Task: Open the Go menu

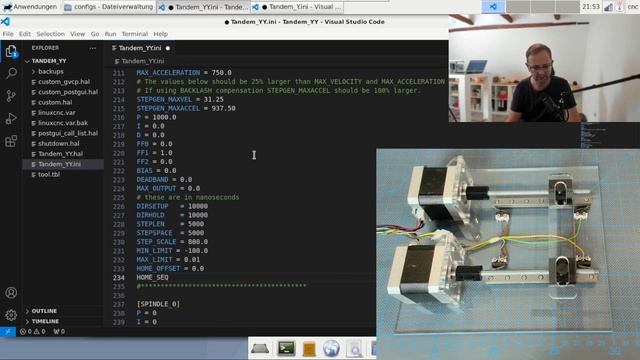Action: coord(95,34)
